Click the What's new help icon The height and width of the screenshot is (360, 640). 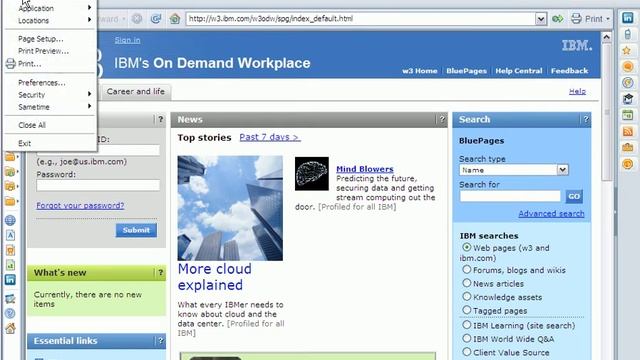tap(160, 273)
